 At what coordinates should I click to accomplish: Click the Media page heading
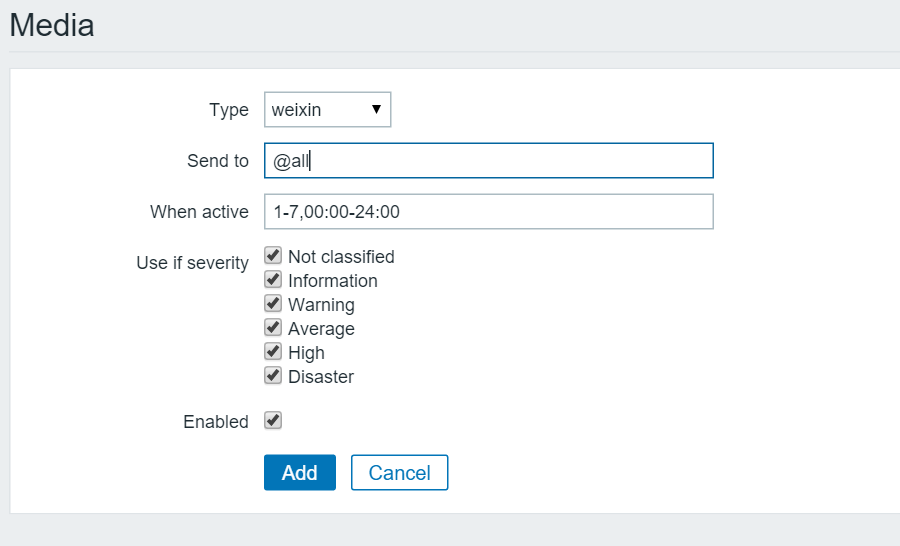click(52, 25)
